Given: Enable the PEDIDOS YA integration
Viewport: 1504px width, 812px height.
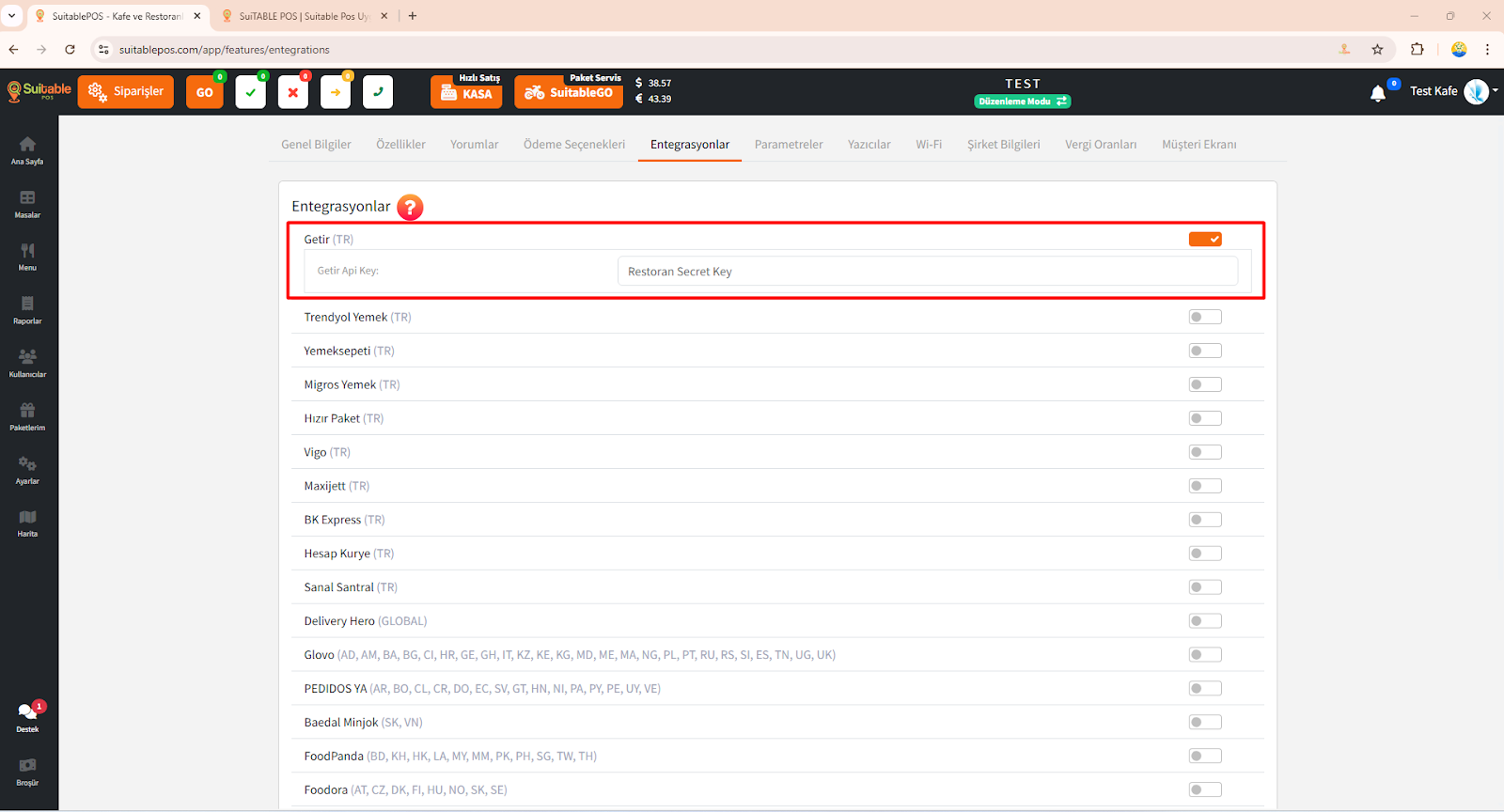Looking at the screenshot, I should pos(1205,689).
